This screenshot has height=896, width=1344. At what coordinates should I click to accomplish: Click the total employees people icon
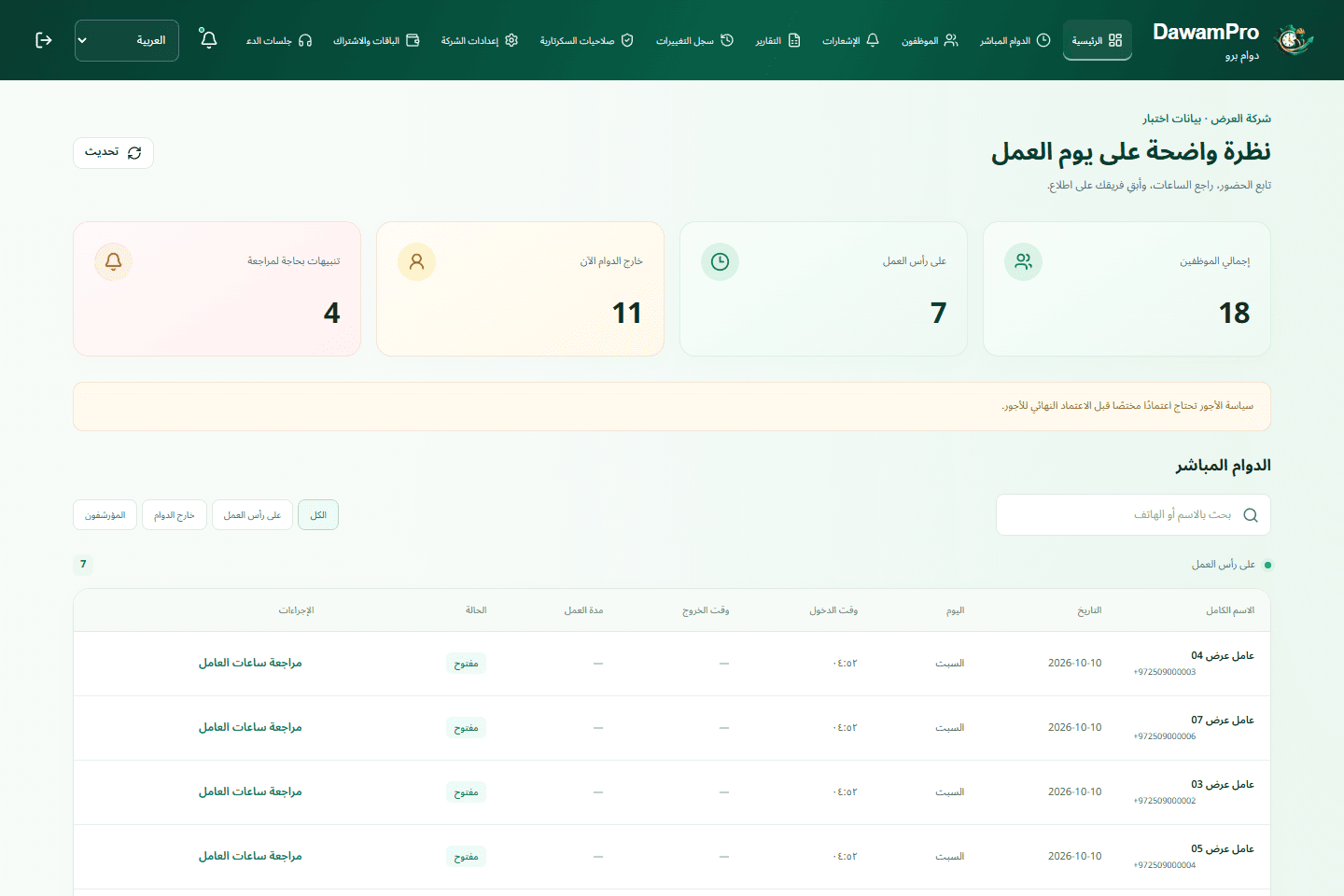tap(1023, 262)
